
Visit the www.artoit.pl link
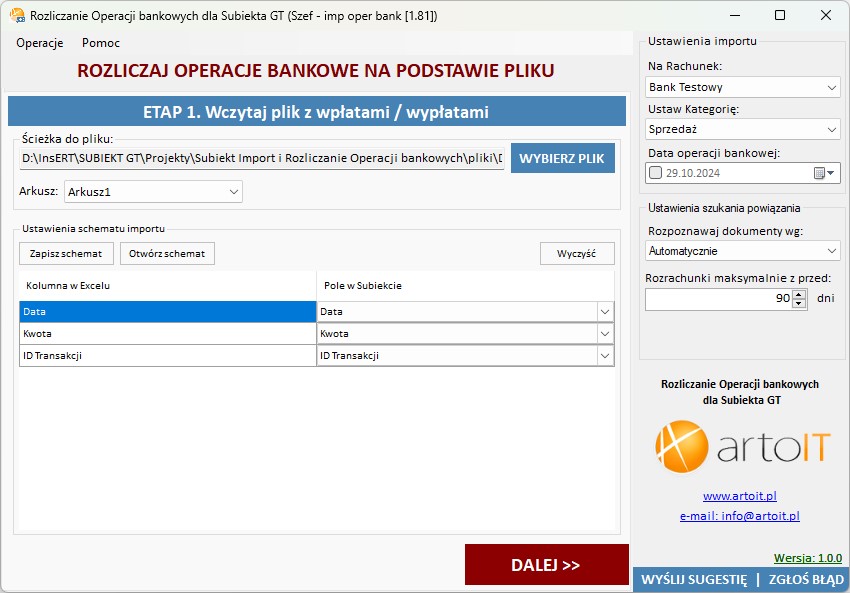click(739, 496)
